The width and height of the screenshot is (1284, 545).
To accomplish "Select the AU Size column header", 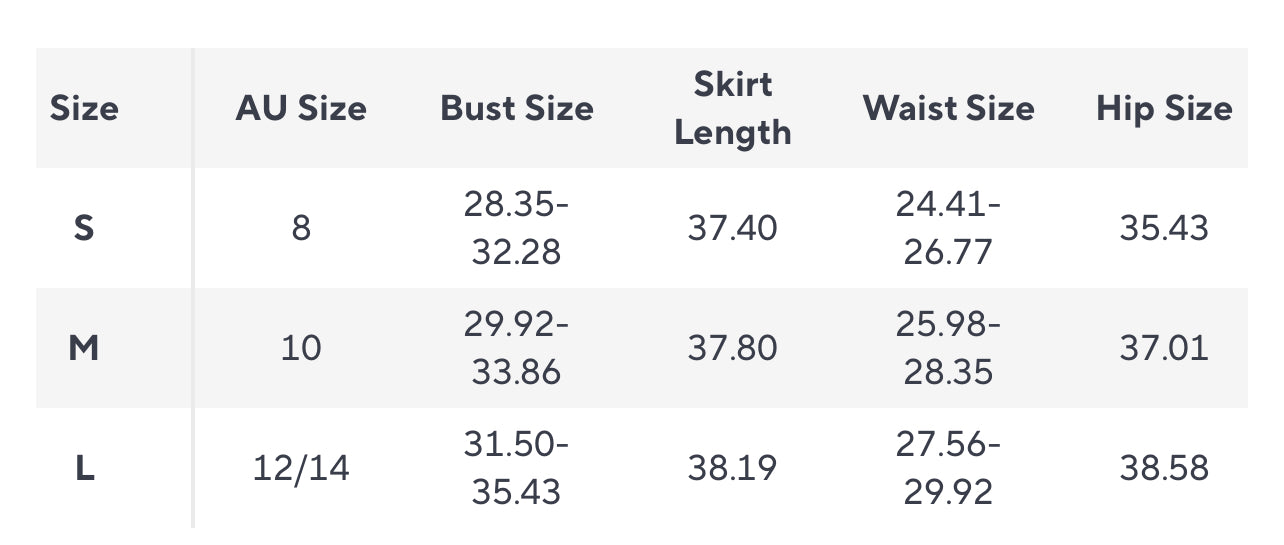I will click(x=301, y=108).
